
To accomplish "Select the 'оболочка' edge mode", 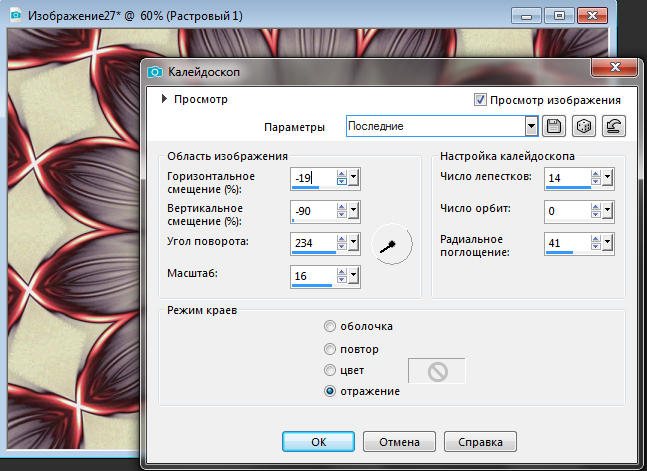I will pyautogui.click(x=330, y=326).
